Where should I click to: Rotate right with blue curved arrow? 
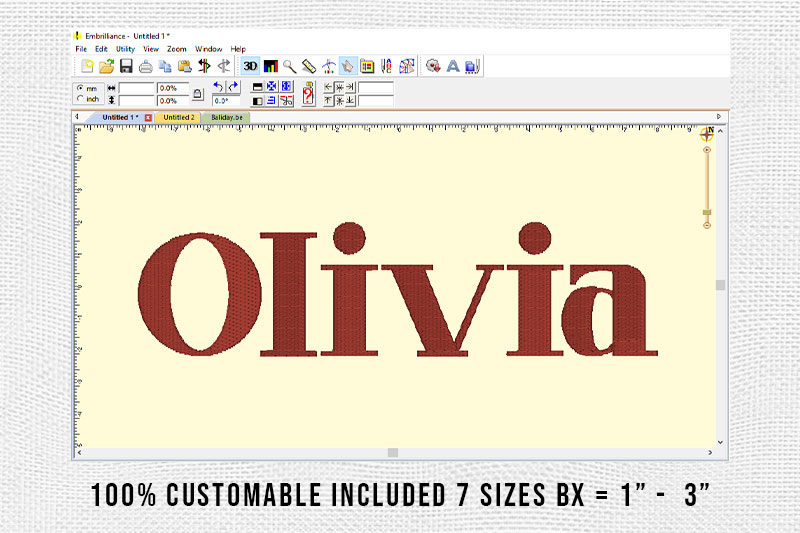[233, 87]
